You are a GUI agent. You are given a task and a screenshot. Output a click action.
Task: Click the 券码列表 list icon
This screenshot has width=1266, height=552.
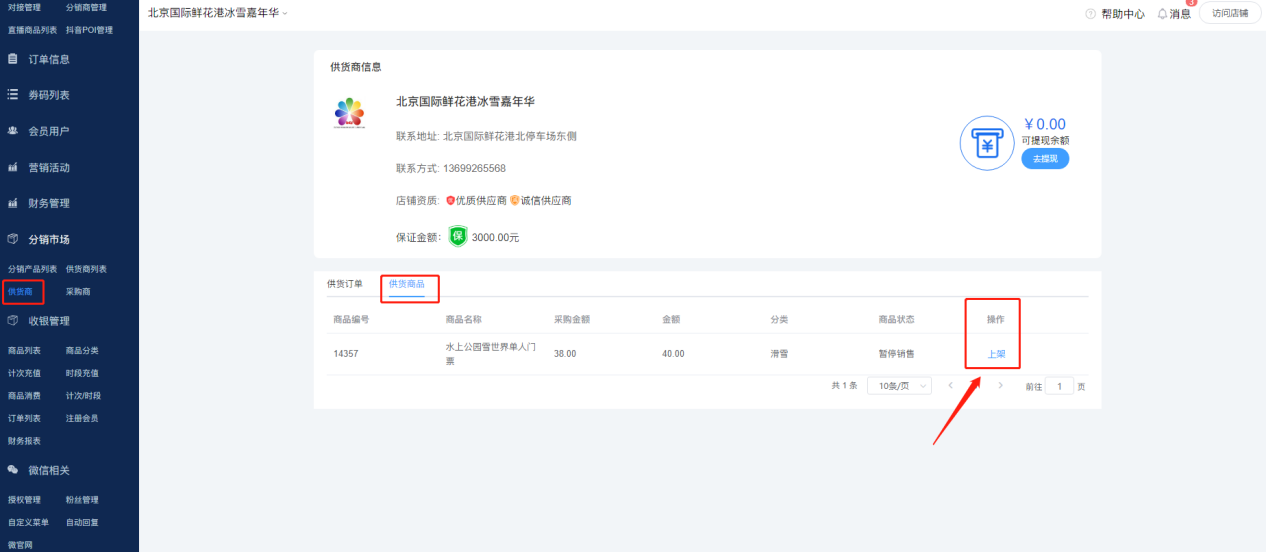point(13,95)
